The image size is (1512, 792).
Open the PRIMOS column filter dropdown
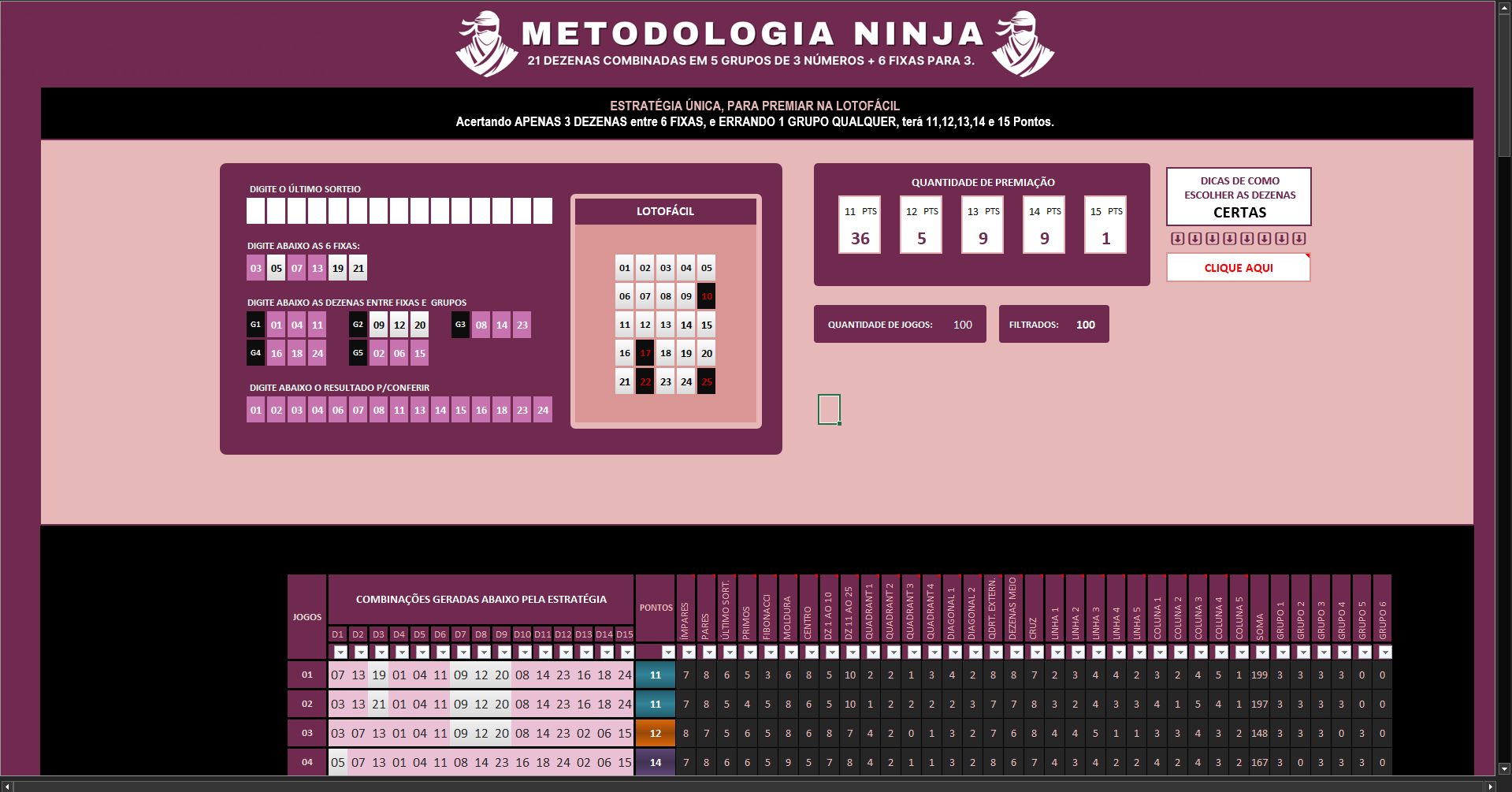(x=750, y=653)
